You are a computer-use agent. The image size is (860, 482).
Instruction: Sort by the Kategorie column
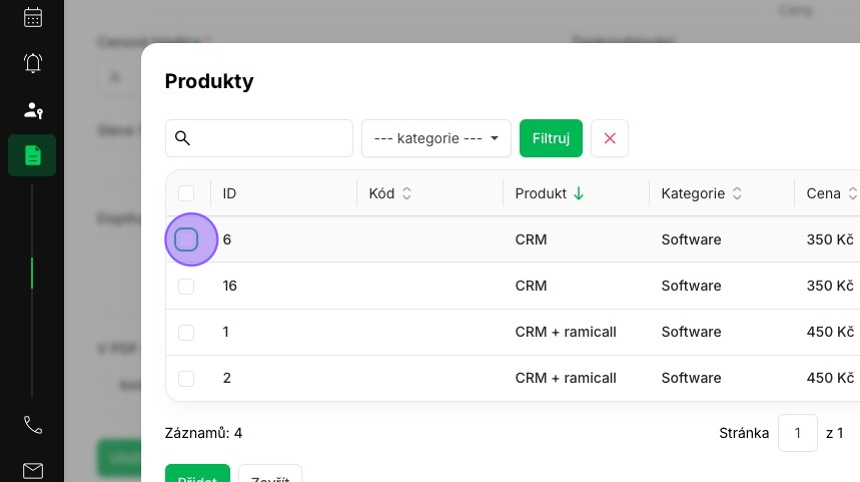tap(701, 193)
